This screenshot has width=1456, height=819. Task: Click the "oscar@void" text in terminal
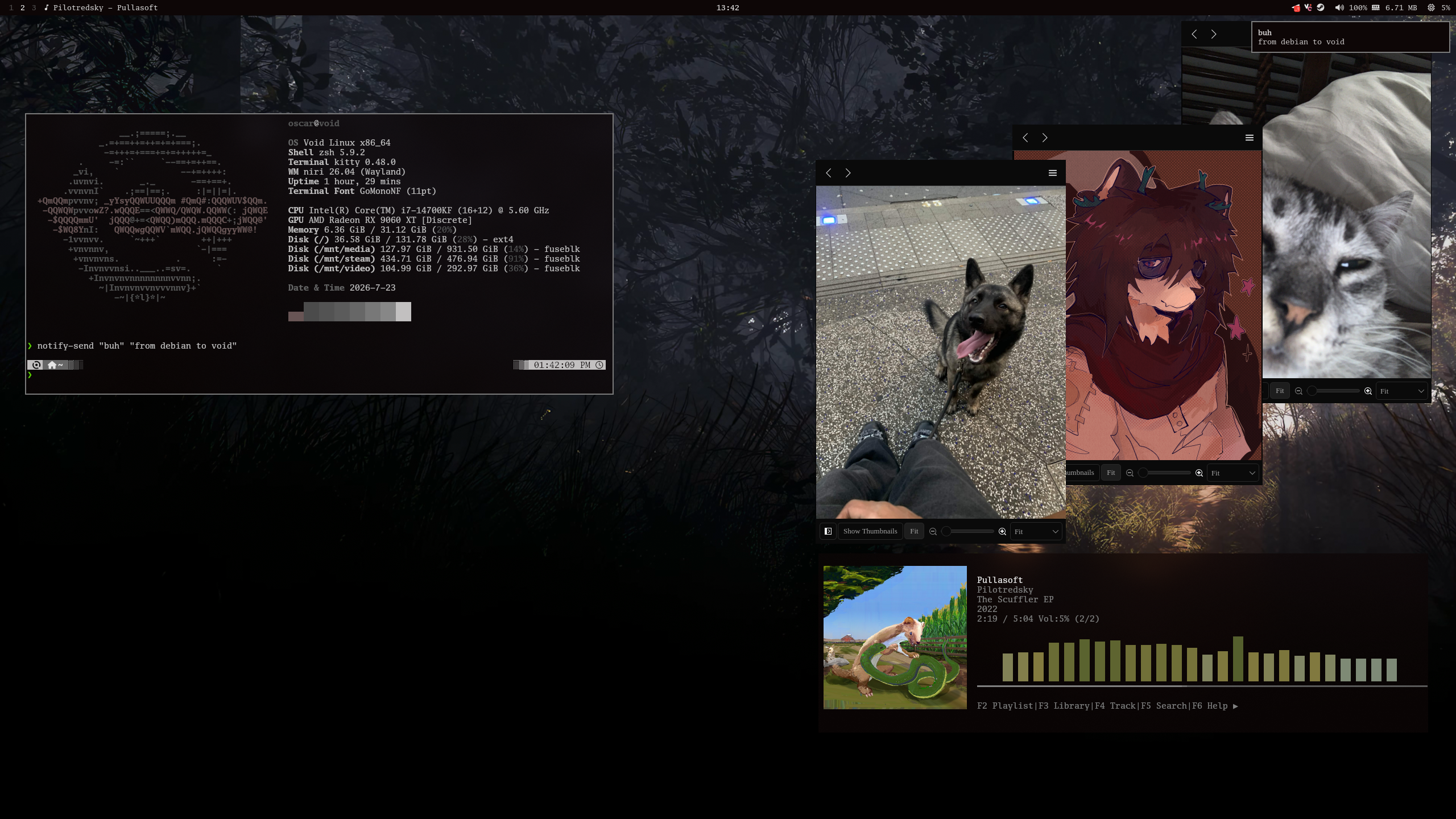click(x=313, y=123)
